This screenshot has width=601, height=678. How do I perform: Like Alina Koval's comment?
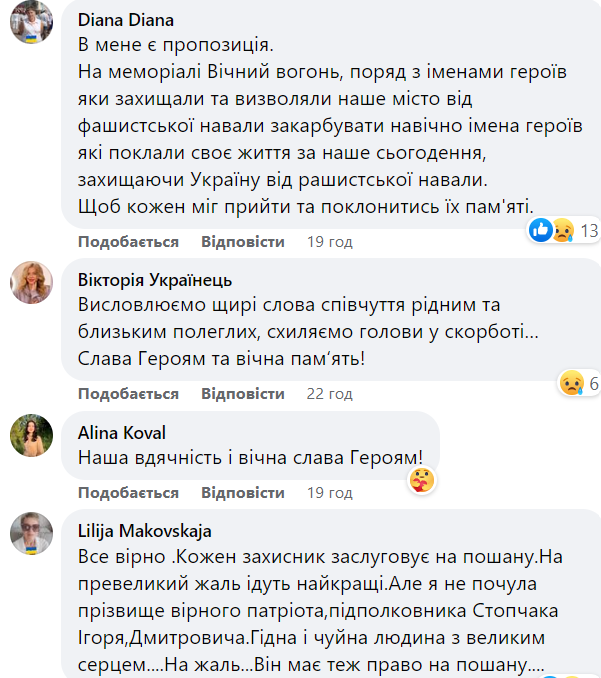(x=128, y=492)
